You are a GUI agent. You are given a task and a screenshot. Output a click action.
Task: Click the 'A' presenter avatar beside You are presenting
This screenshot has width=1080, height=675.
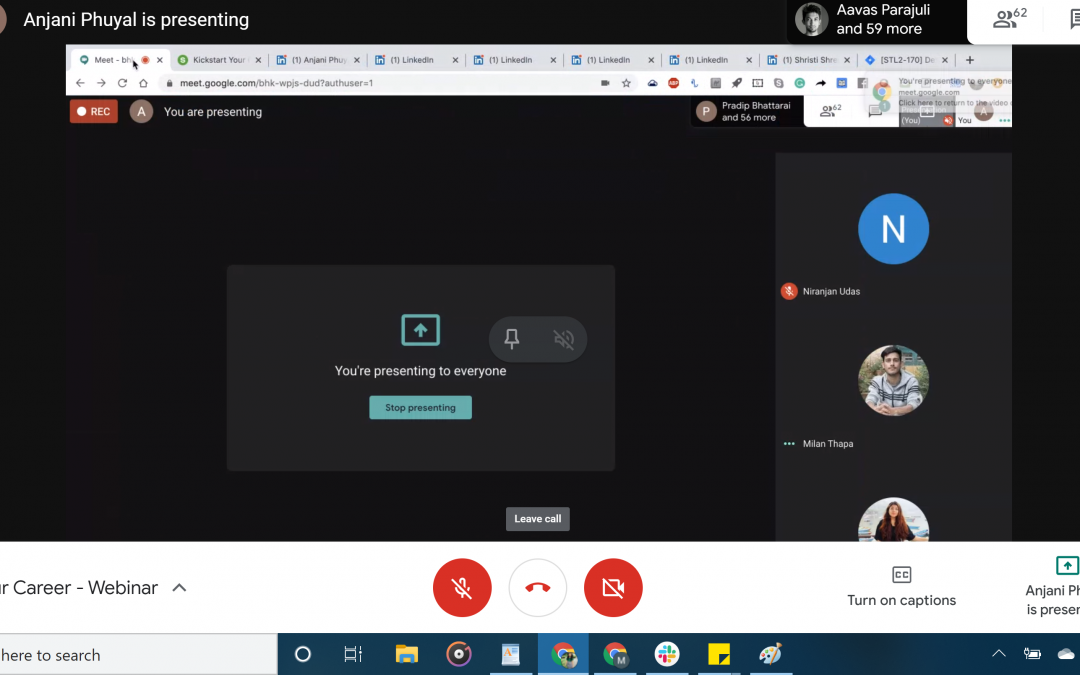[x=141, y=112]
